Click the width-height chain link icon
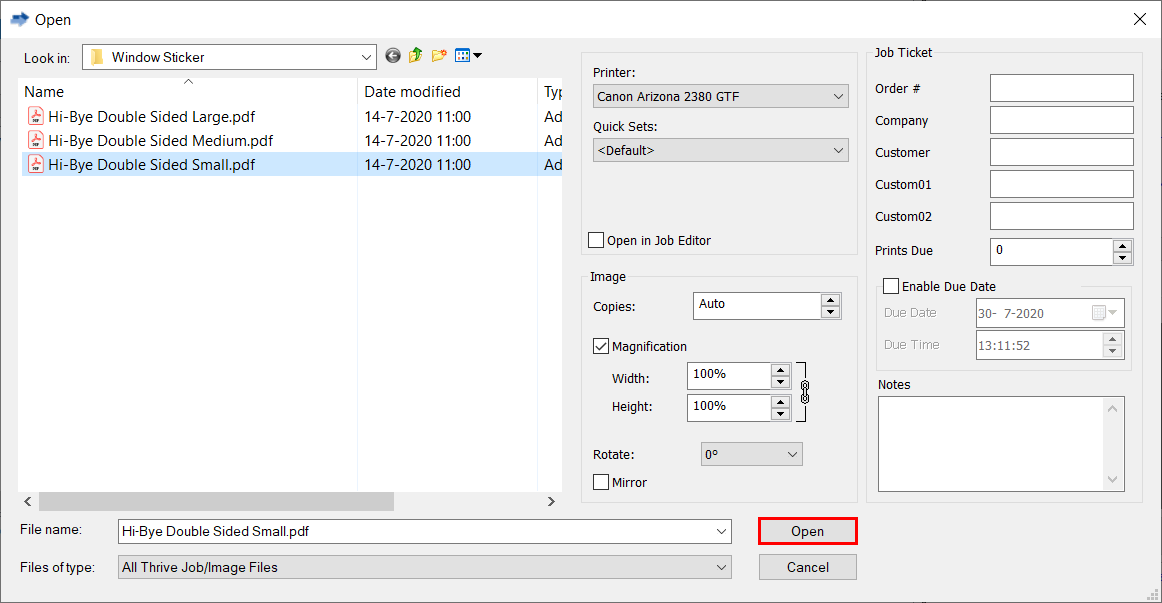This screenshot has width=1162, height=603. [805, 391]
